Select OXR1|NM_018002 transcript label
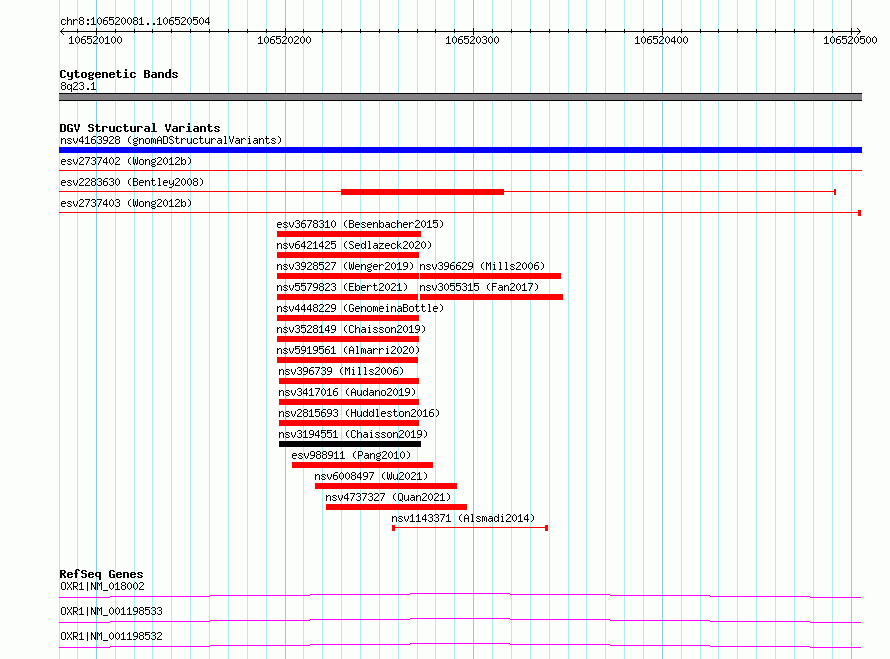This screenshot has width=890, height=659. click(102, 586)
